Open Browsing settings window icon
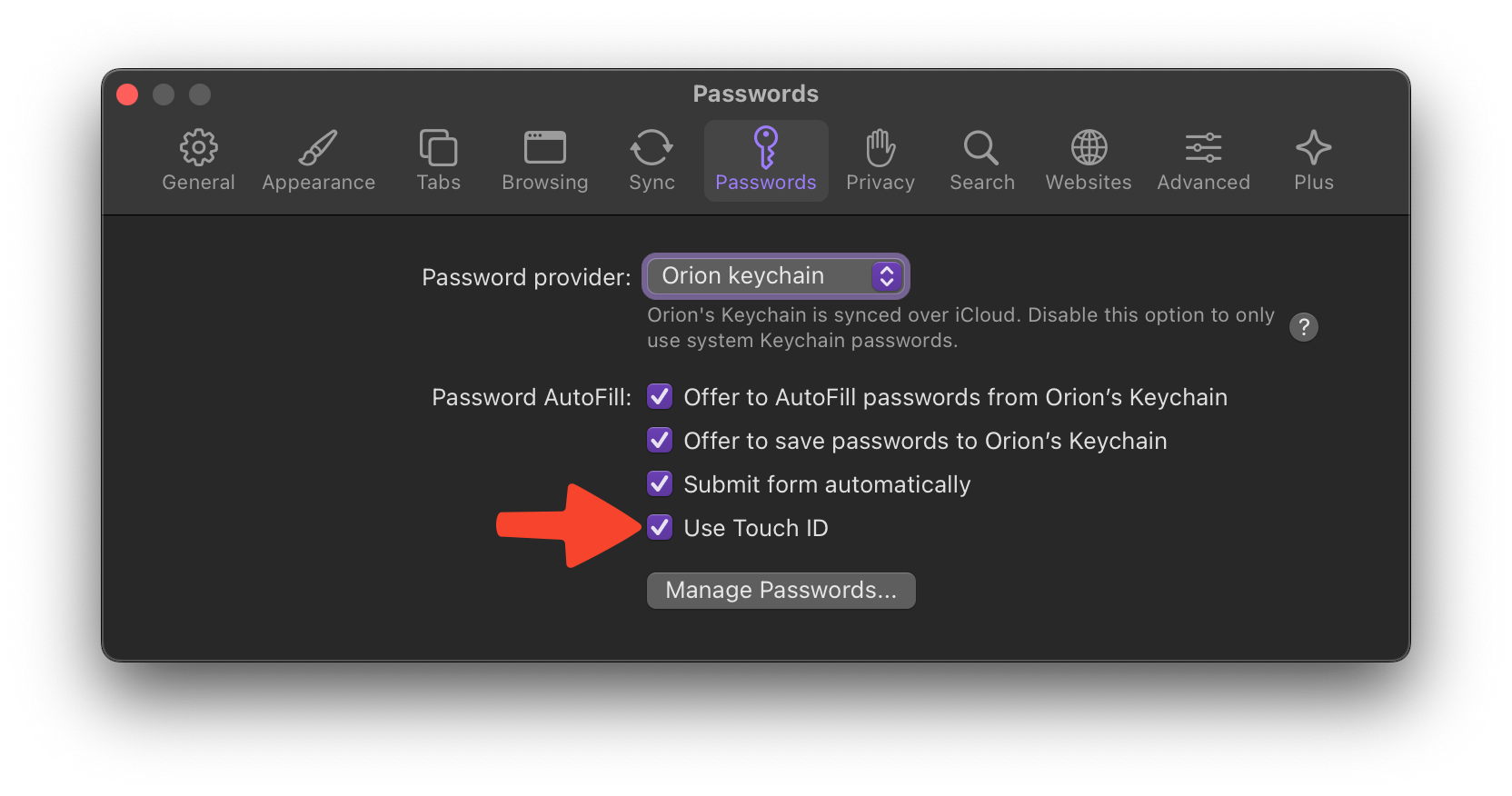Screen dimensions: 1512x796 tap(544, 148)
